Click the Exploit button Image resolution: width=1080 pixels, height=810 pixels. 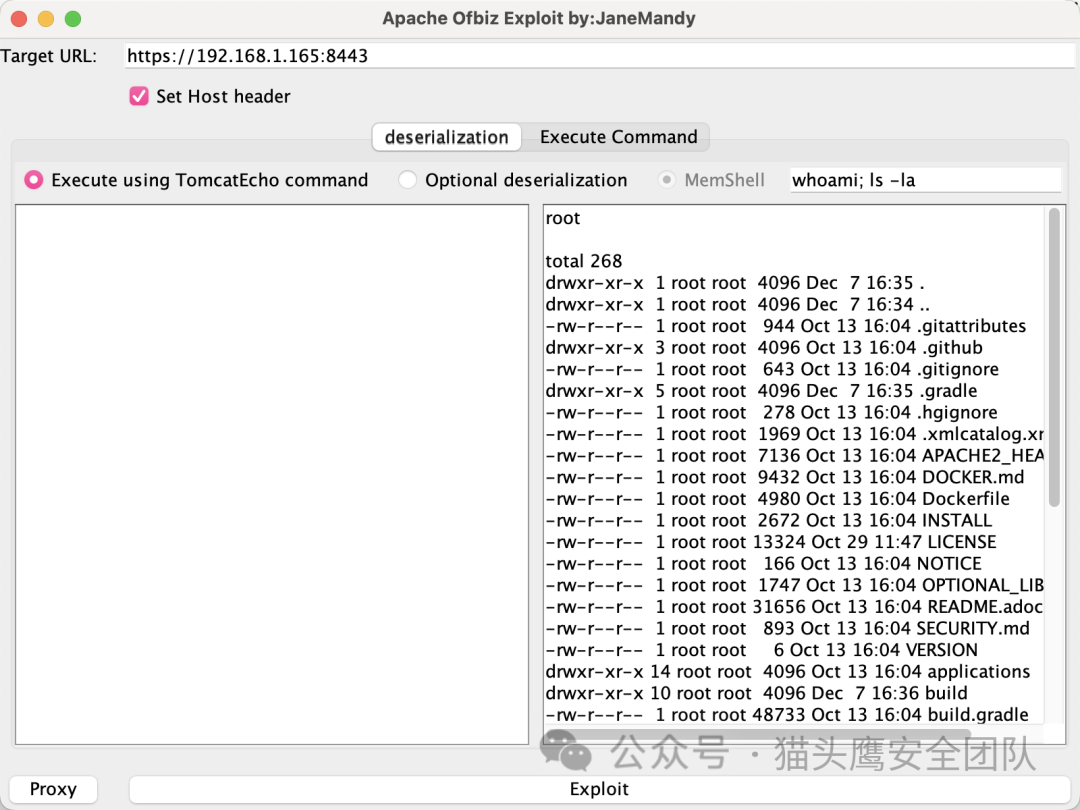(599, 789)
